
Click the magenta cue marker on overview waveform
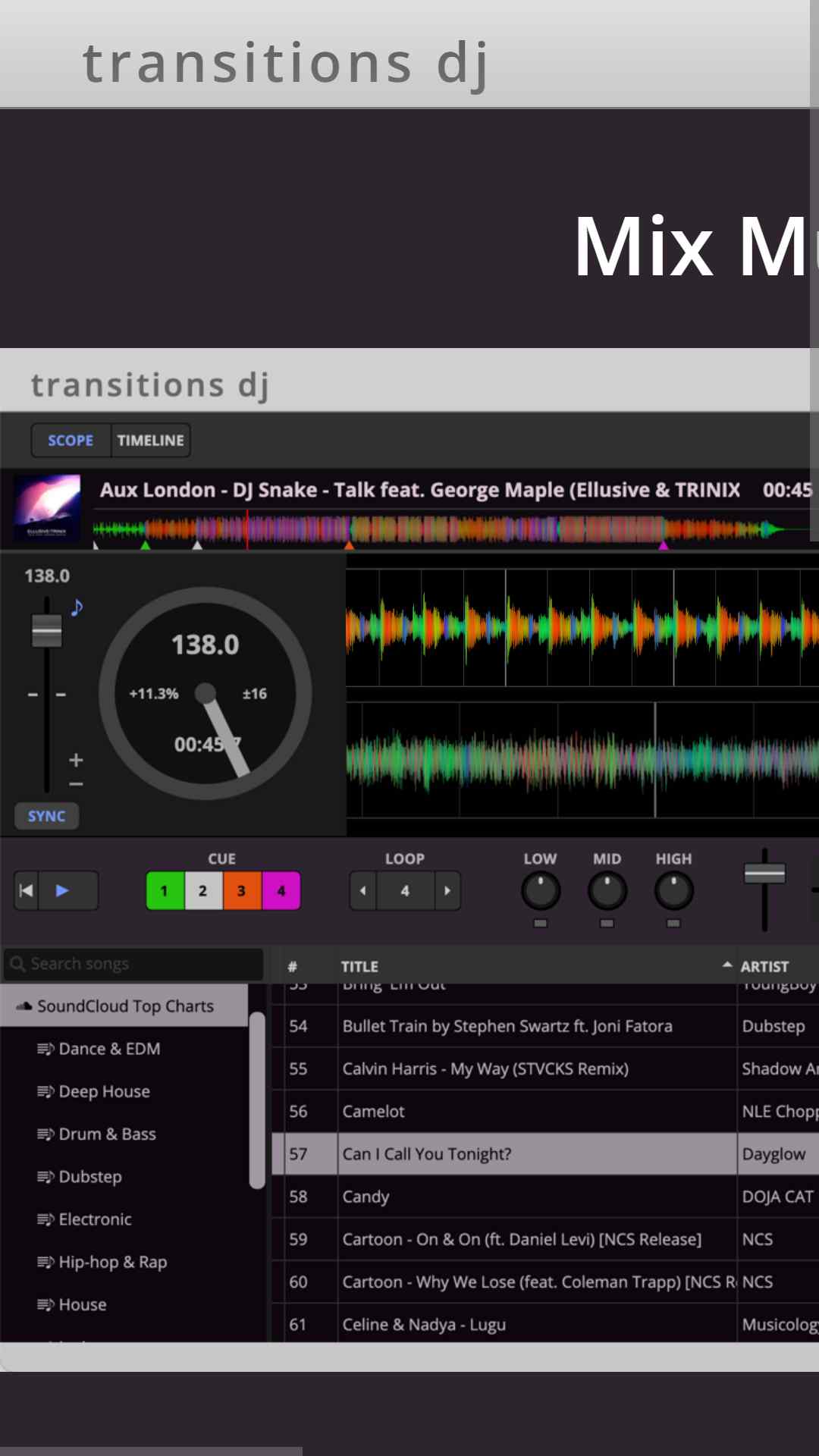click(x=664, y=544)
